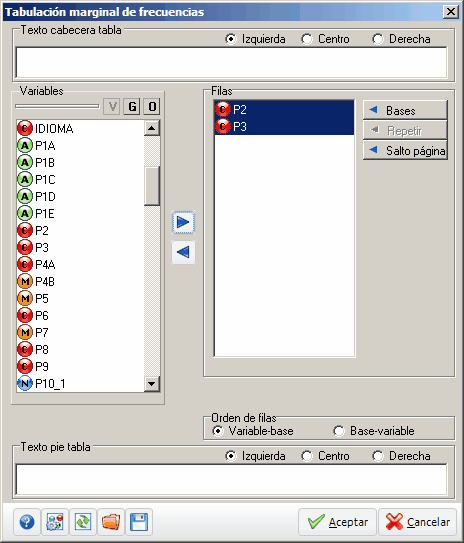
Task: Click the blue help question mark icon
Action: click(x=27, y=522)
